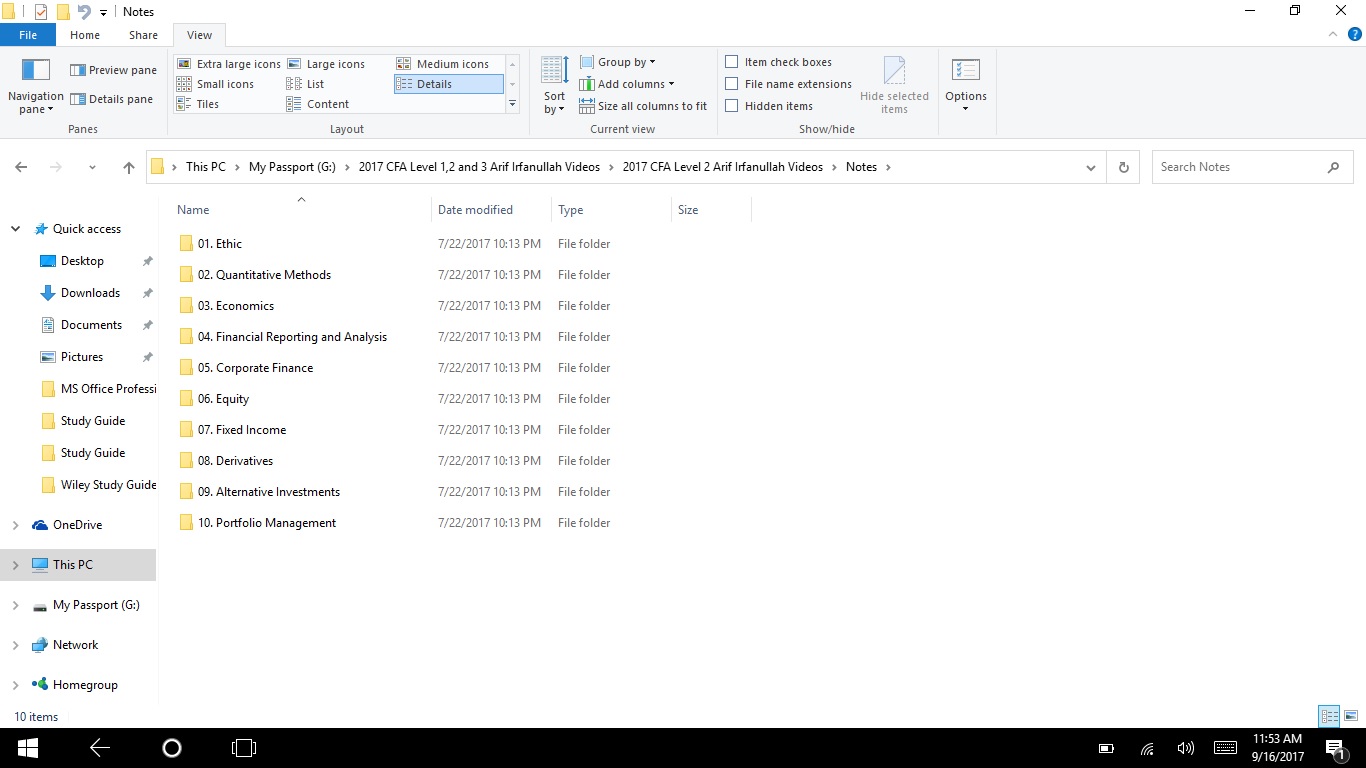Image resolution: width=1366 pixels, height=768 pixels.
Task: Expand the Network tree node
Action: coord(15,645)
